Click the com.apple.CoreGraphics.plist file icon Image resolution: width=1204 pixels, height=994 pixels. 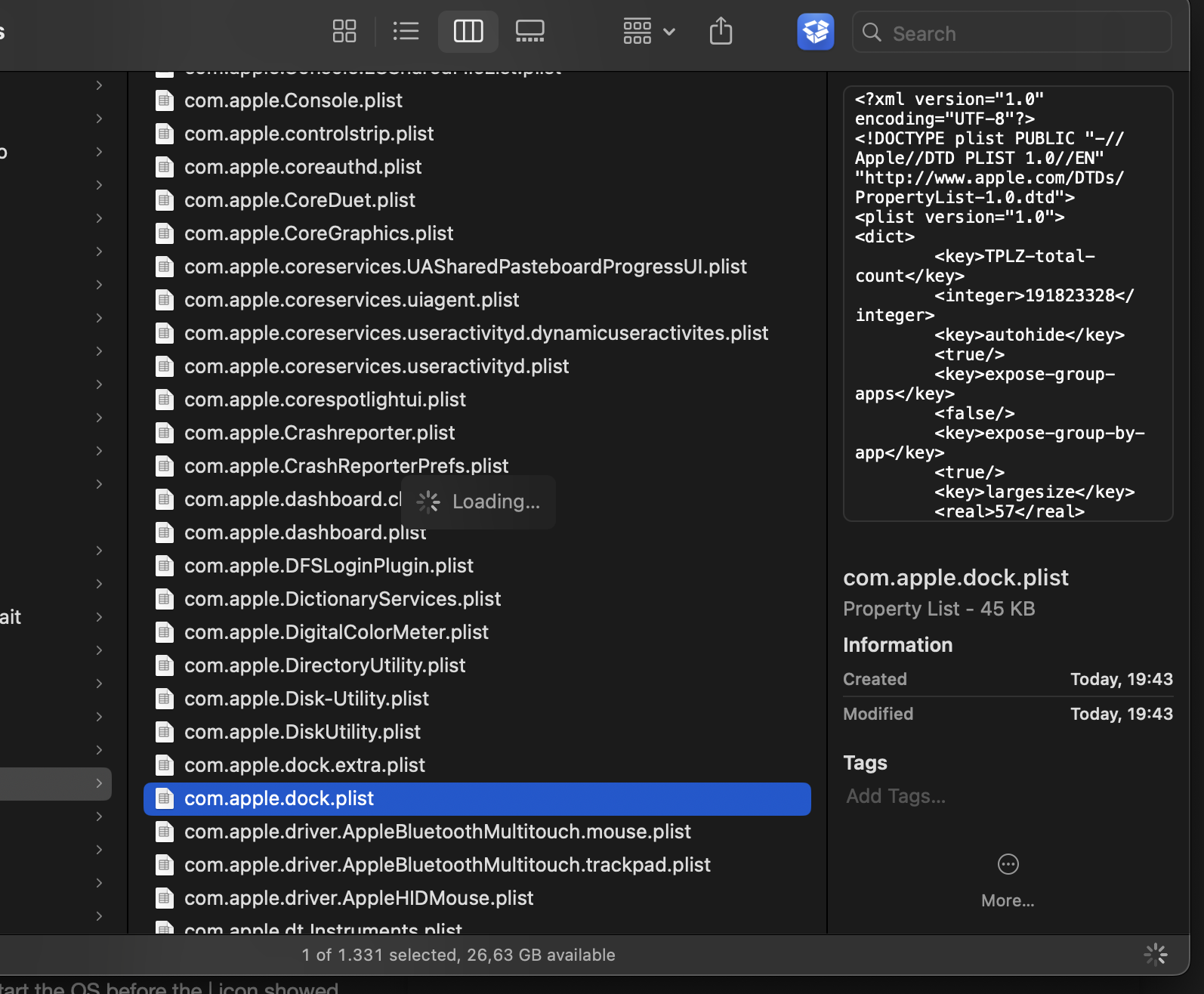pyautogui.click(x=165, y=233)
